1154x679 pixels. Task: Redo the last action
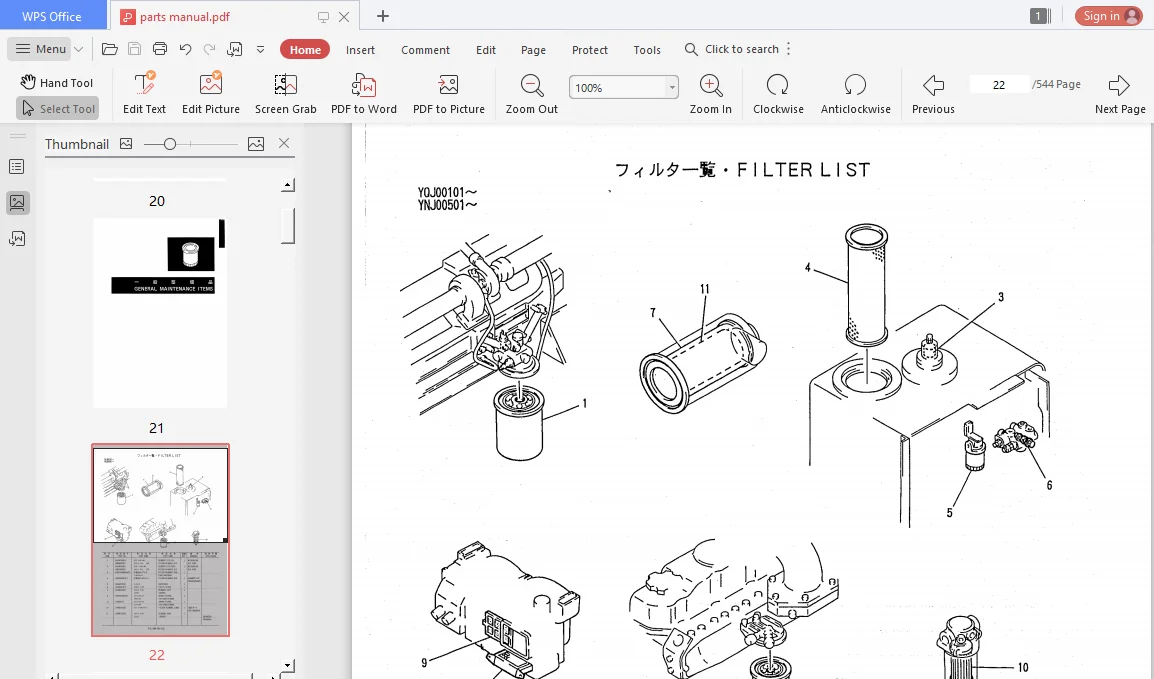[210, 49]
